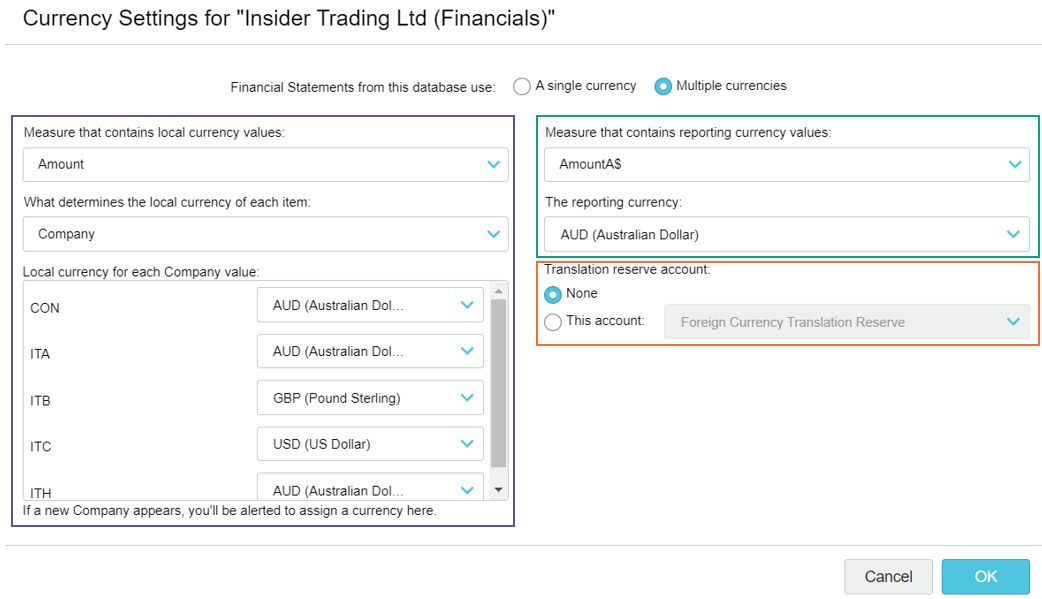Select 'This account' translation reserve option

pos(553,322)
